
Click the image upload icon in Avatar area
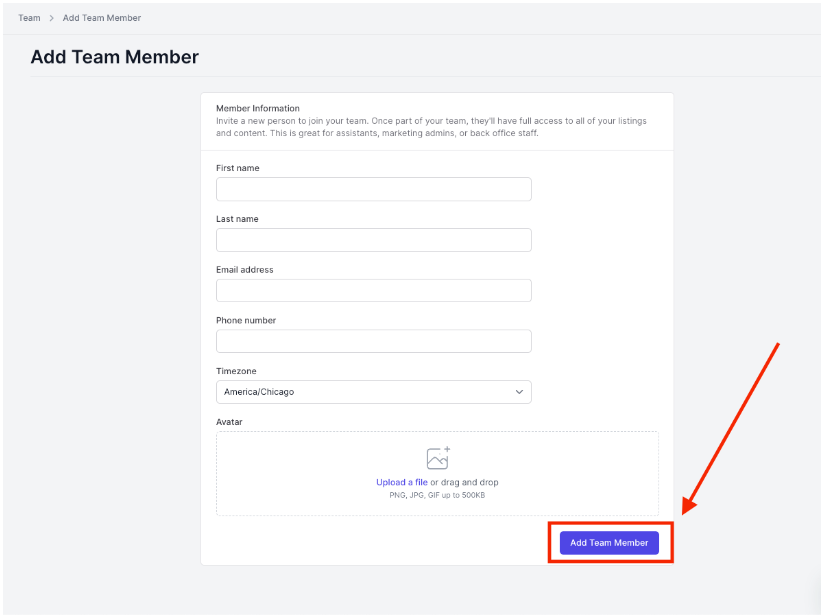click(438, 458)
